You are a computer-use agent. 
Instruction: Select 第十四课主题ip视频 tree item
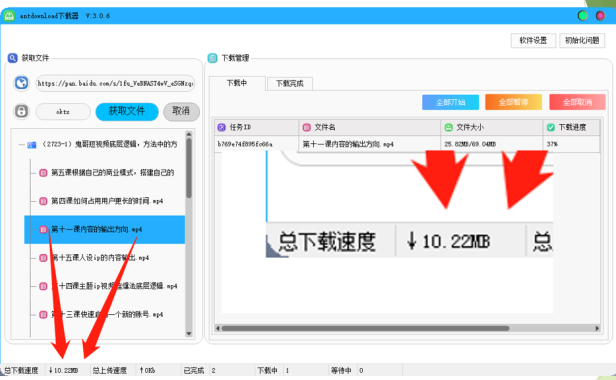click(114, 286)
